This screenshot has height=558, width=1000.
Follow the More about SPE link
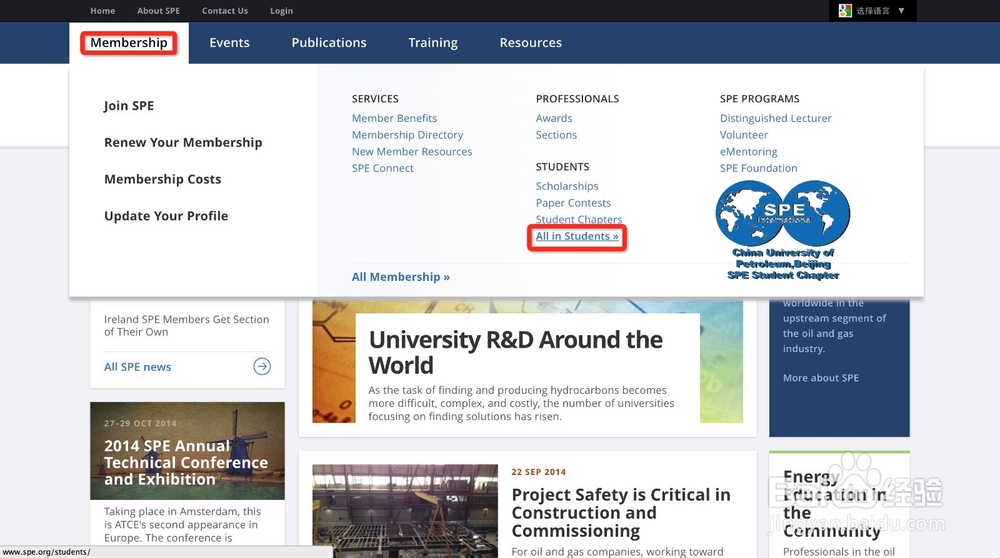click(820, 378)
